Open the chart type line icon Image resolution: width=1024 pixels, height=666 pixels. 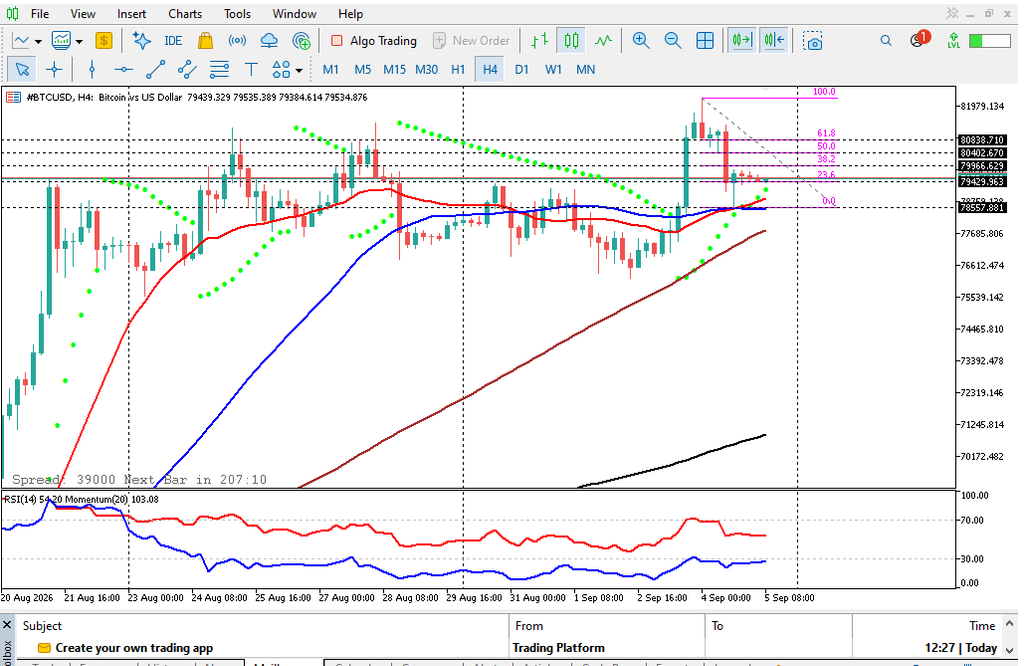[21, 40]
